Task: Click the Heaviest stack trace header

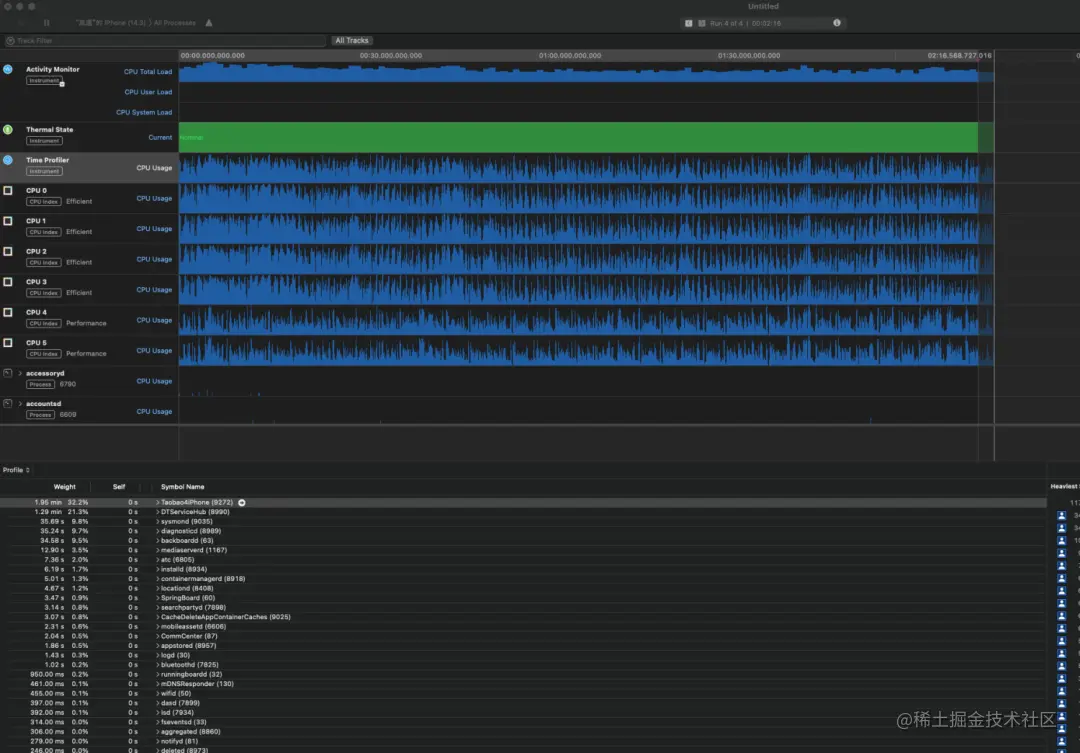Action: click(1064, 486)
